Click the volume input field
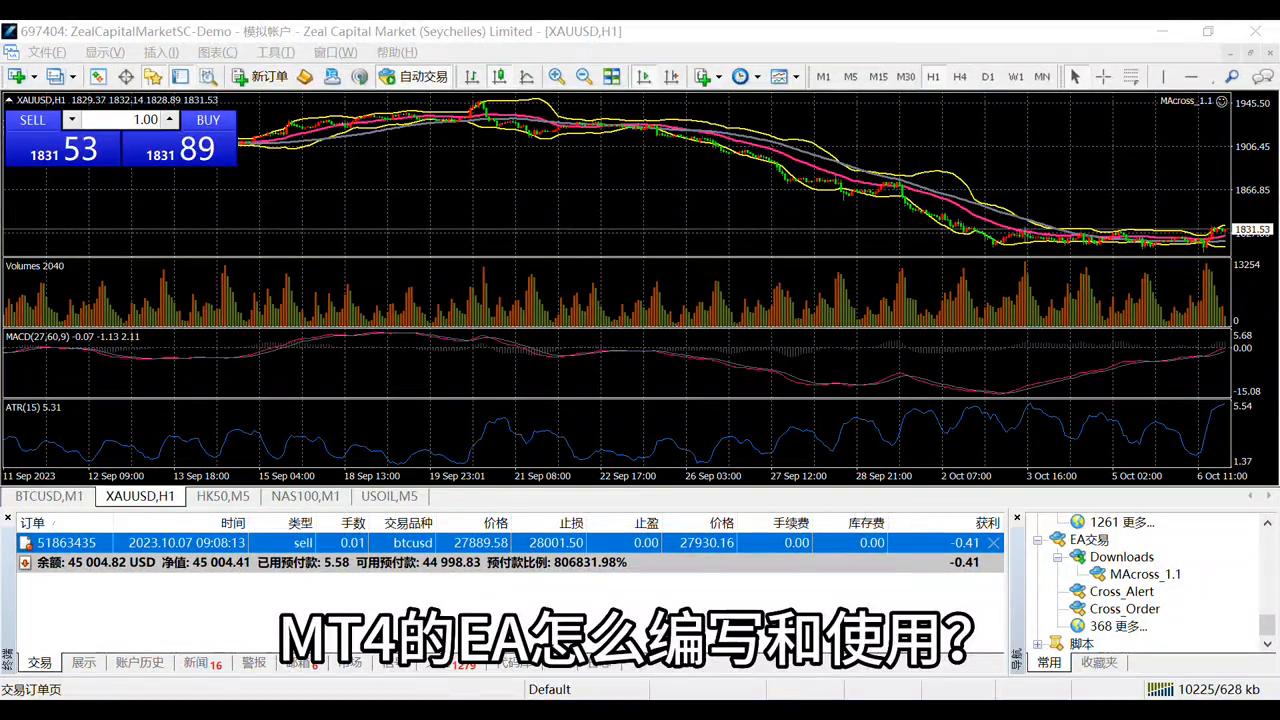Image resolution: width=1280 pixels, height=720 pixels. coord(130,120)
